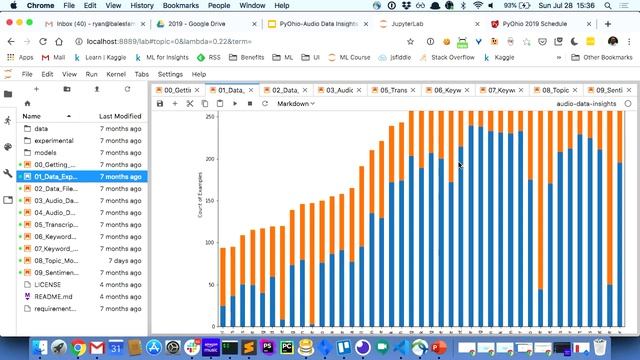Select the LICENSE file

point(82,285)
